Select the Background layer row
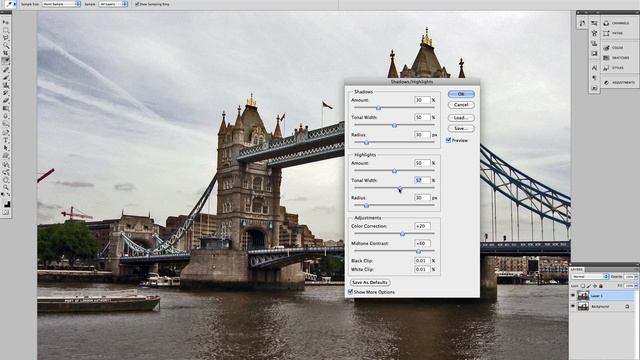The height and width of the screenshot is (360, 640). 603,306
